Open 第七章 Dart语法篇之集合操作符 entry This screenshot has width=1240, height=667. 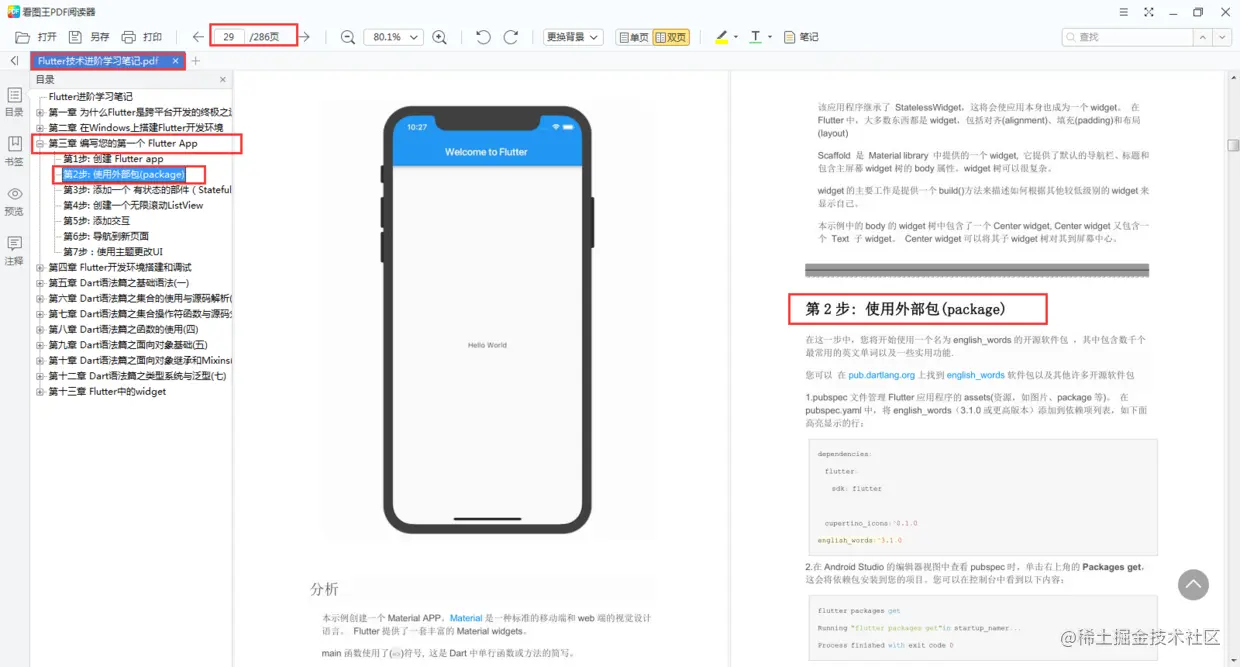pos(140,314)
